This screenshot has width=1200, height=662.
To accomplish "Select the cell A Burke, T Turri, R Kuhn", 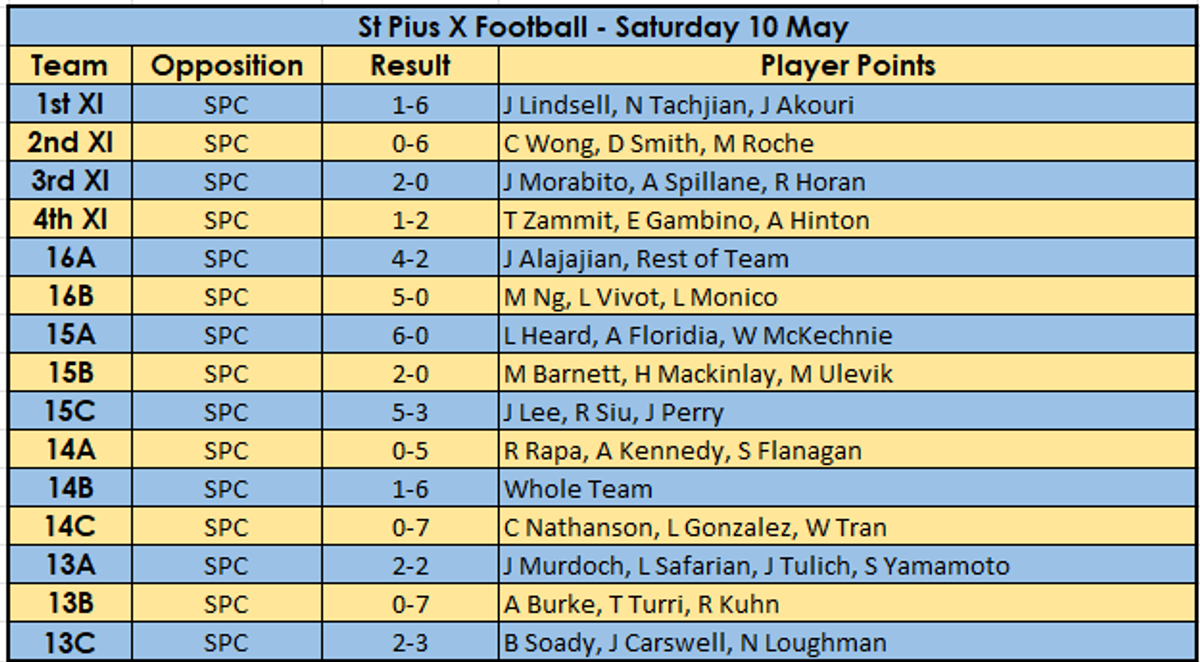I will 848,604.
